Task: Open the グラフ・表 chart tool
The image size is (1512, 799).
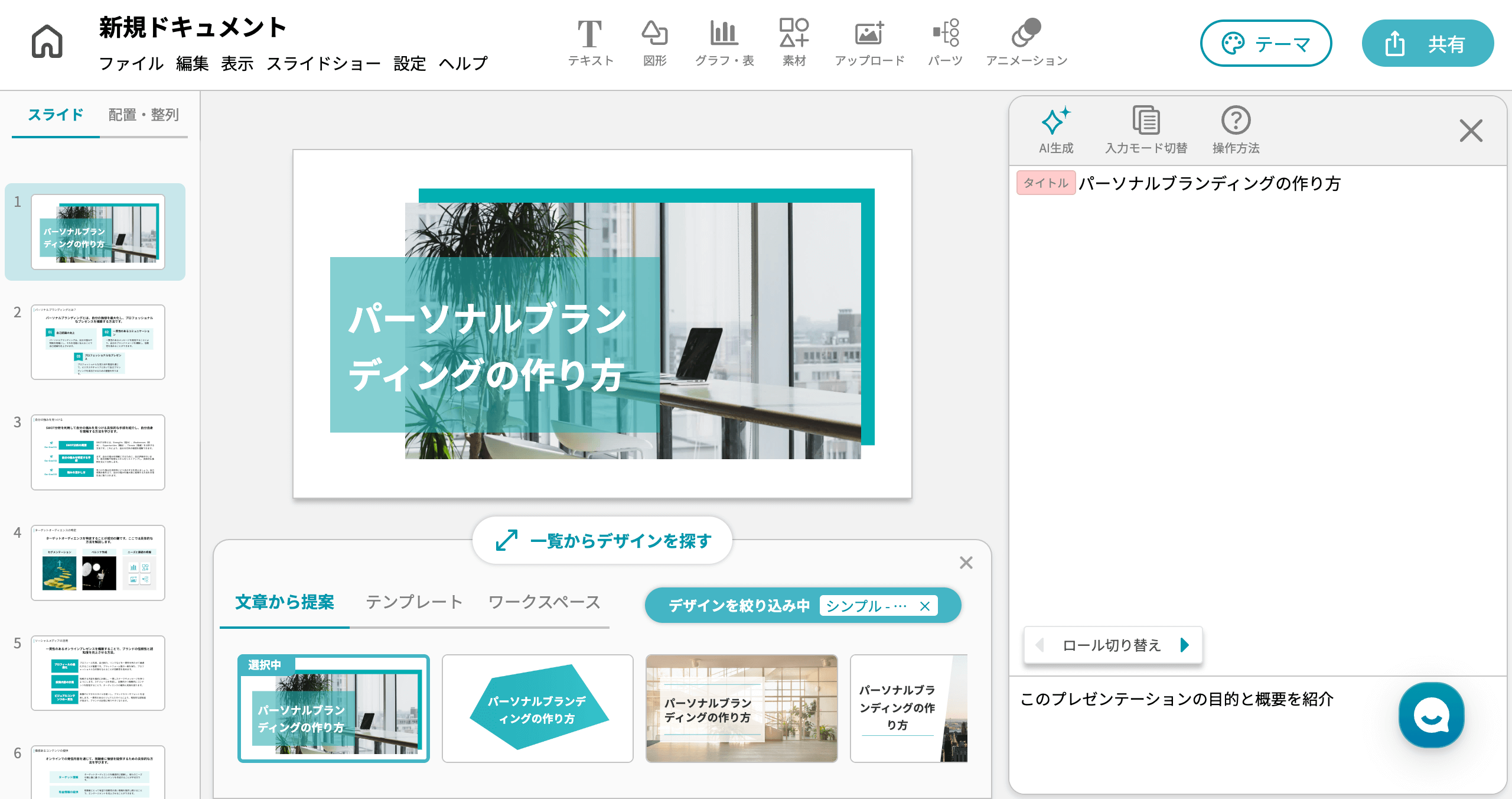Action: 724,43
